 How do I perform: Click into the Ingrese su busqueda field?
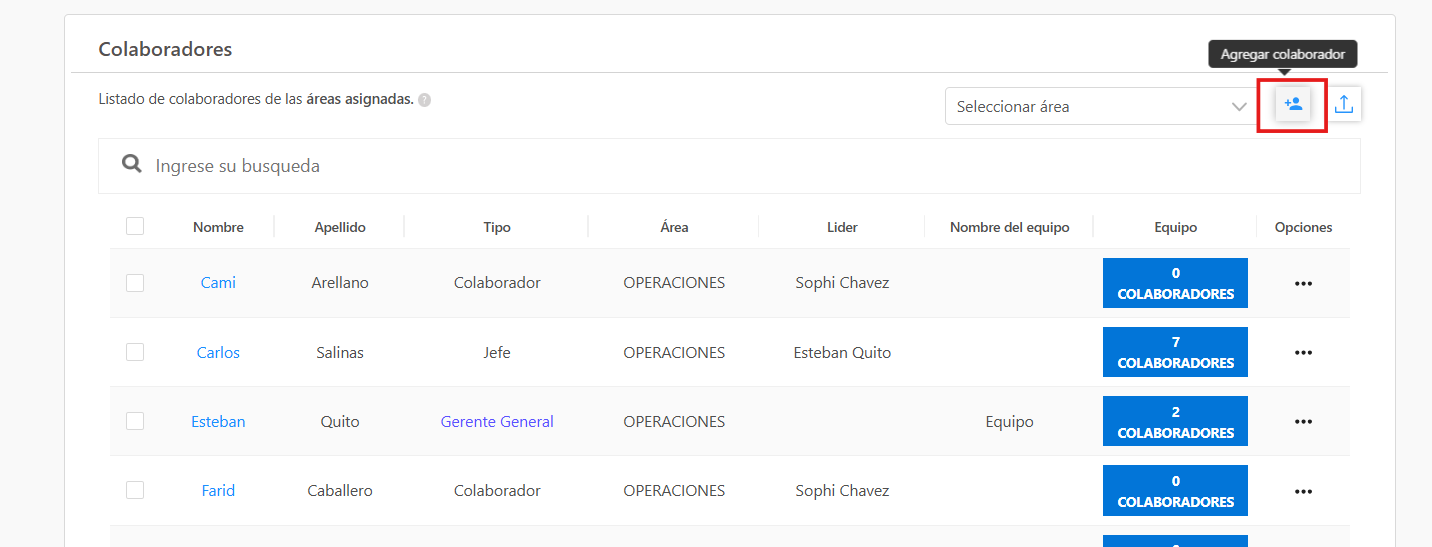(x=729, y=166)
